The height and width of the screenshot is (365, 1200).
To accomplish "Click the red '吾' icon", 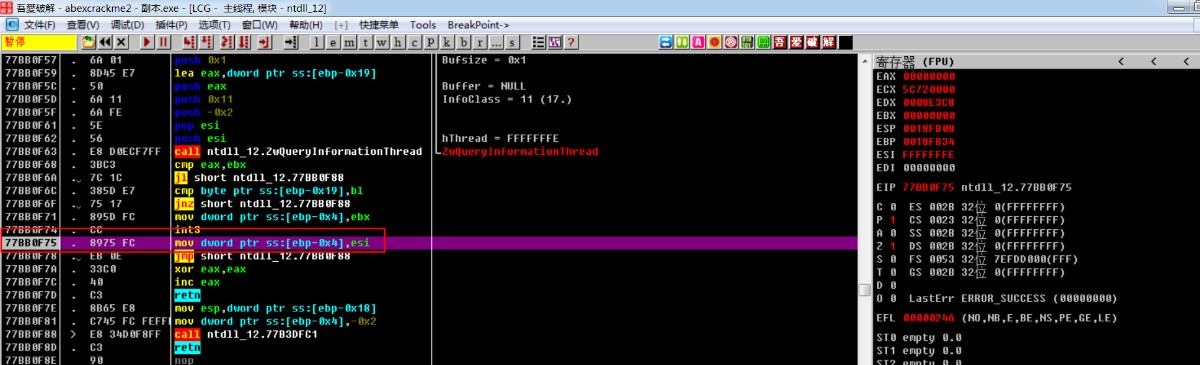I will [779, 41].
